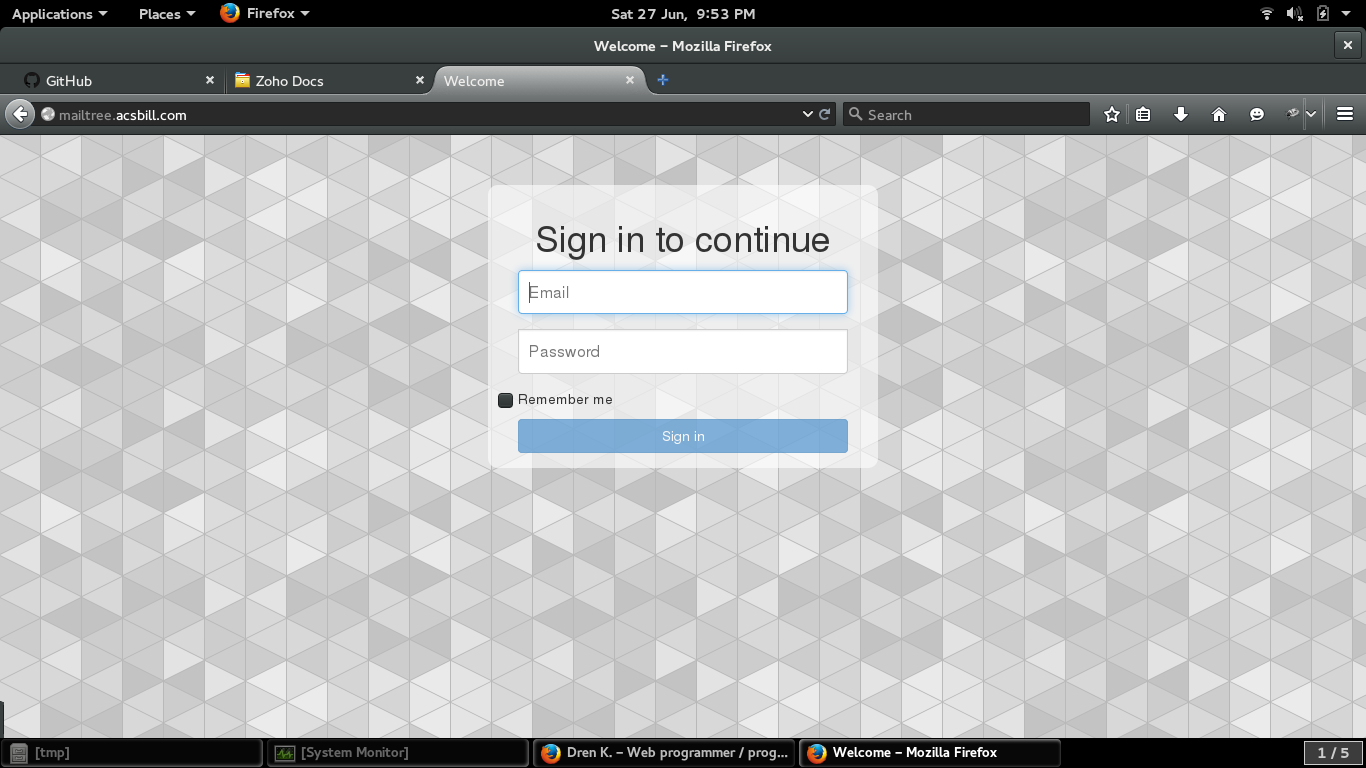
Task: Open the Applications menu
Action: tap(59, 14)
